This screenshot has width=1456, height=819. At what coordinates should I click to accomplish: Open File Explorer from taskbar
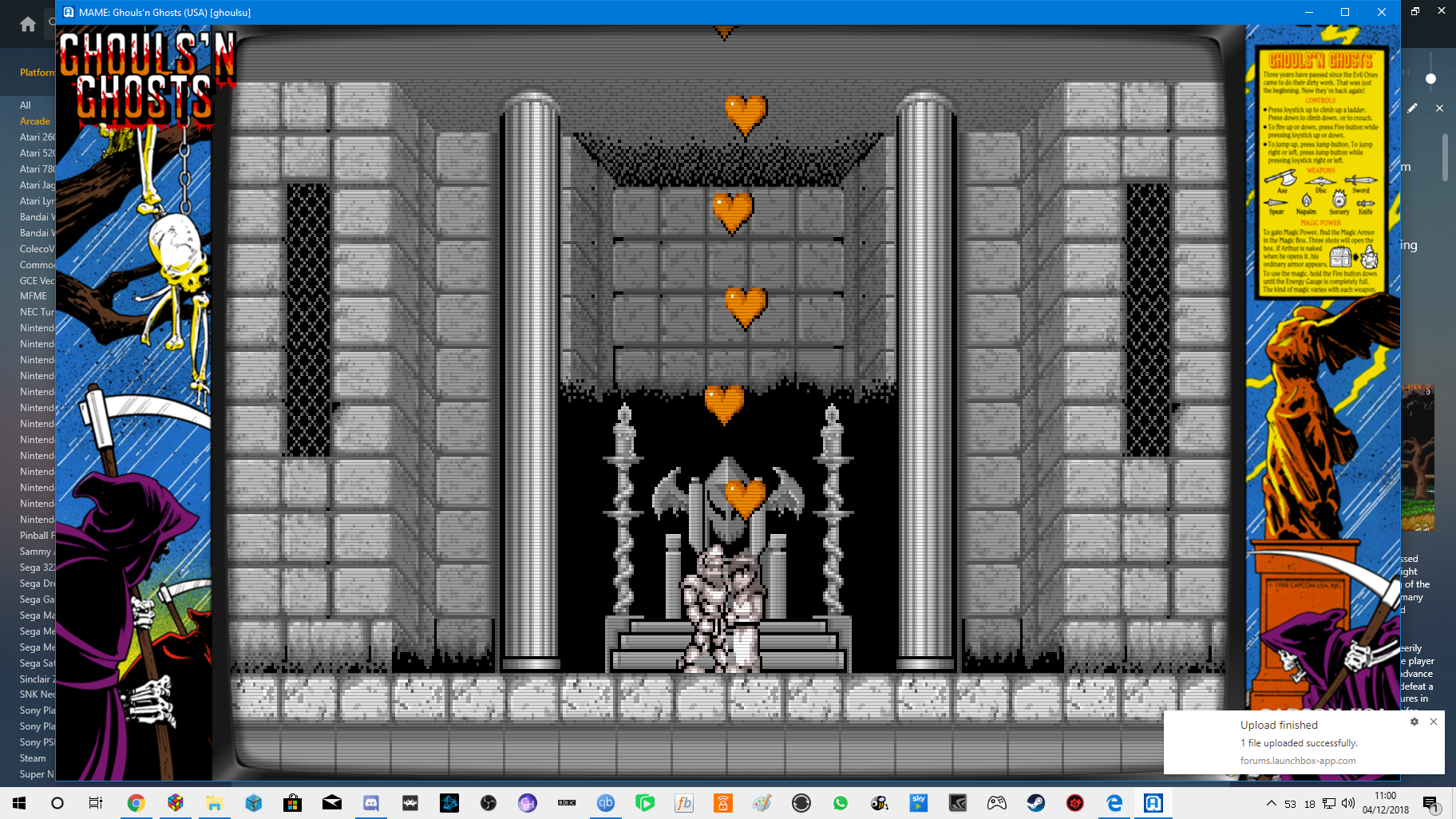tap(214, 803)
